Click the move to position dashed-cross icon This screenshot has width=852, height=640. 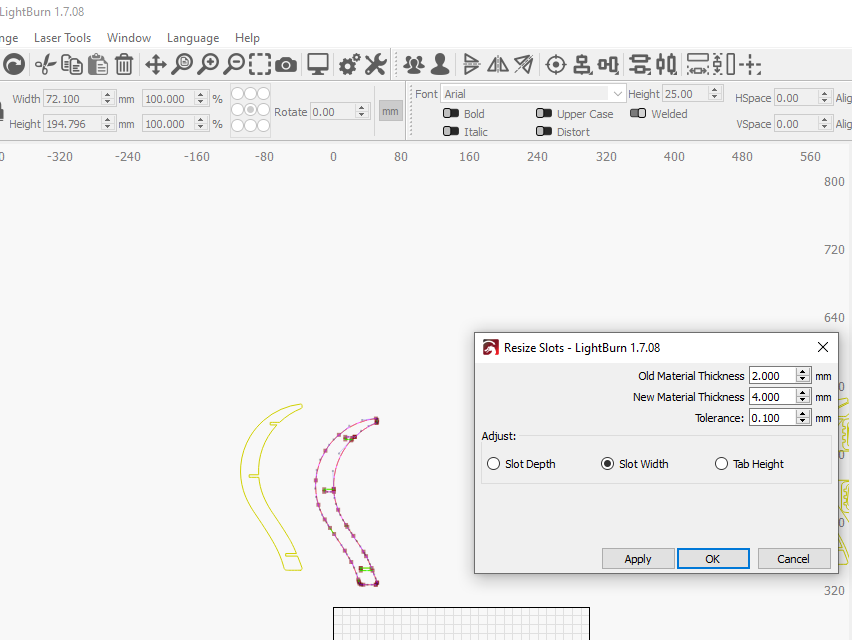(x=750, y=65)
